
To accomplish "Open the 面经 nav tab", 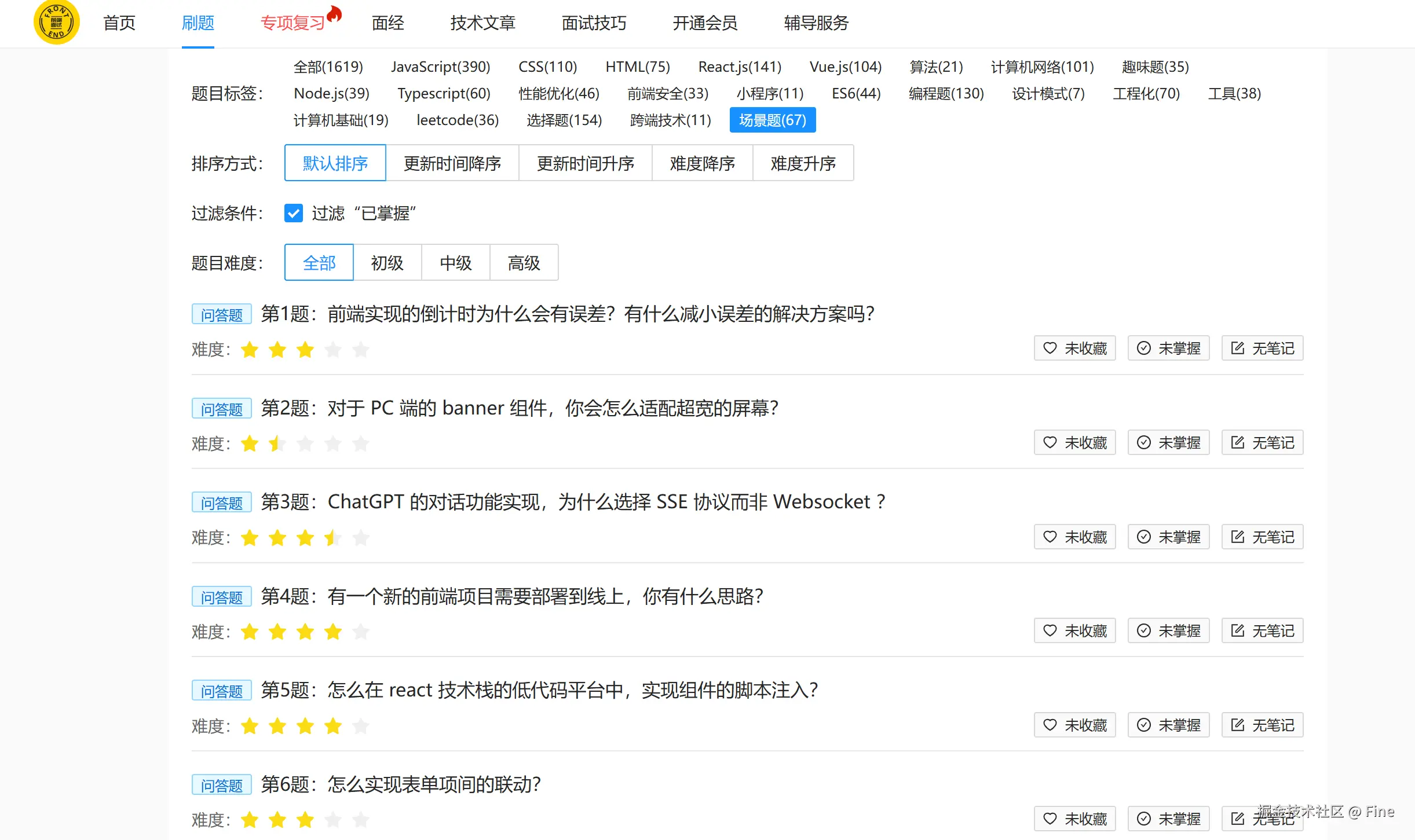I will pyautogui.click(x=387, y=23).
